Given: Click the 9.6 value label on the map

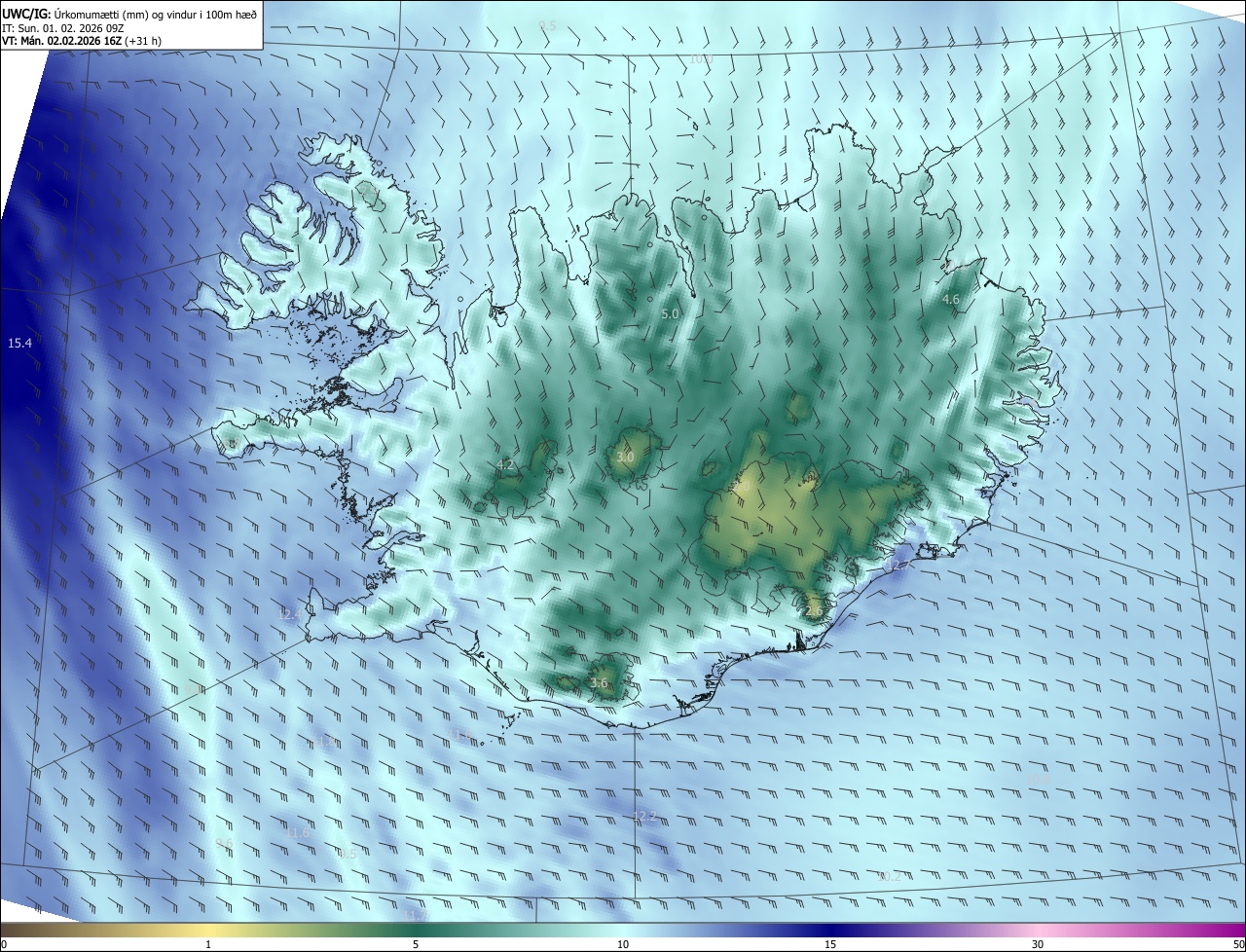Looking at the screenshot, I should pyautogui.click(x=224, y=843).
